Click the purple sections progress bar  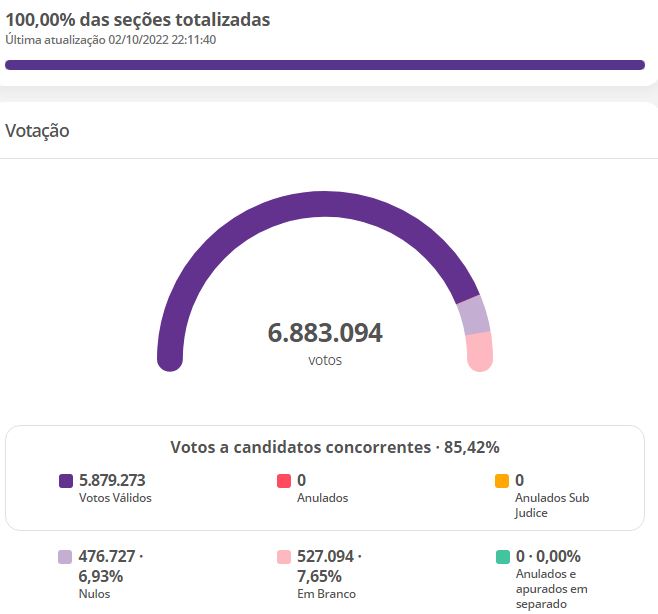[x=325, y=65]
